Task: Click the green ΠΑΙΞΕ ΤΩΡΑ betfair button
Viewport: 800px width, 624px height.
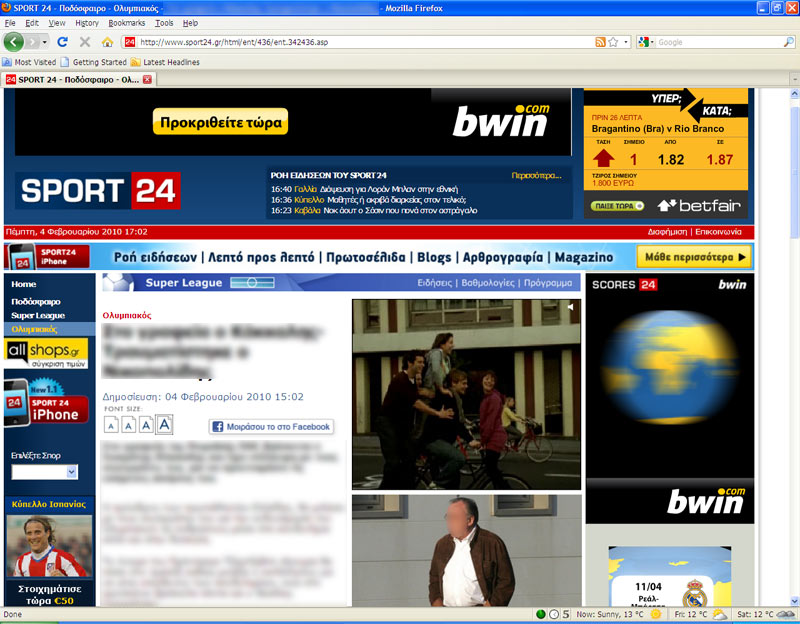Action: (617, 206)
